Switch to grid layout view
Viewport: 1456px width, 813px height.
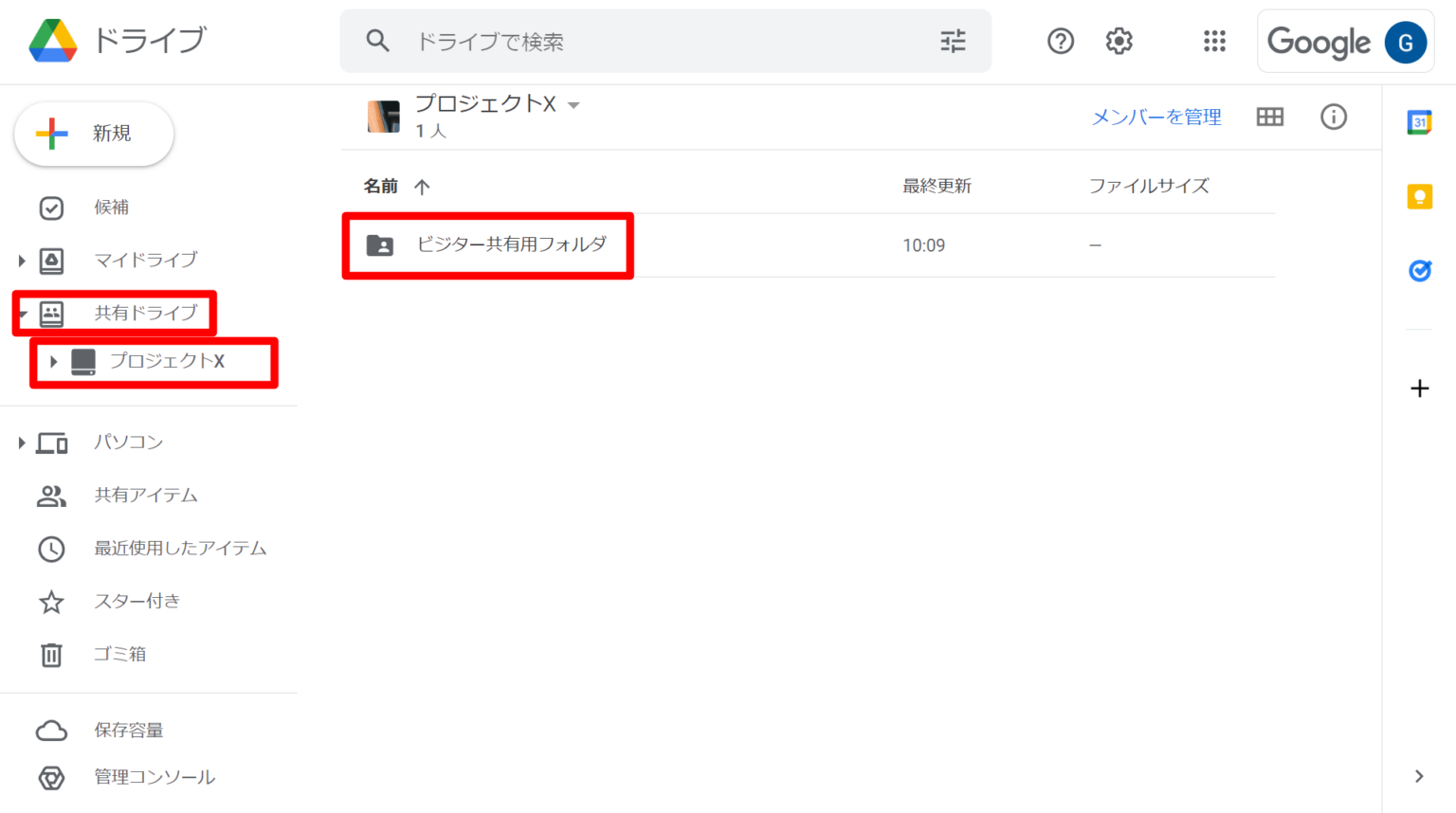point(1269,117)
